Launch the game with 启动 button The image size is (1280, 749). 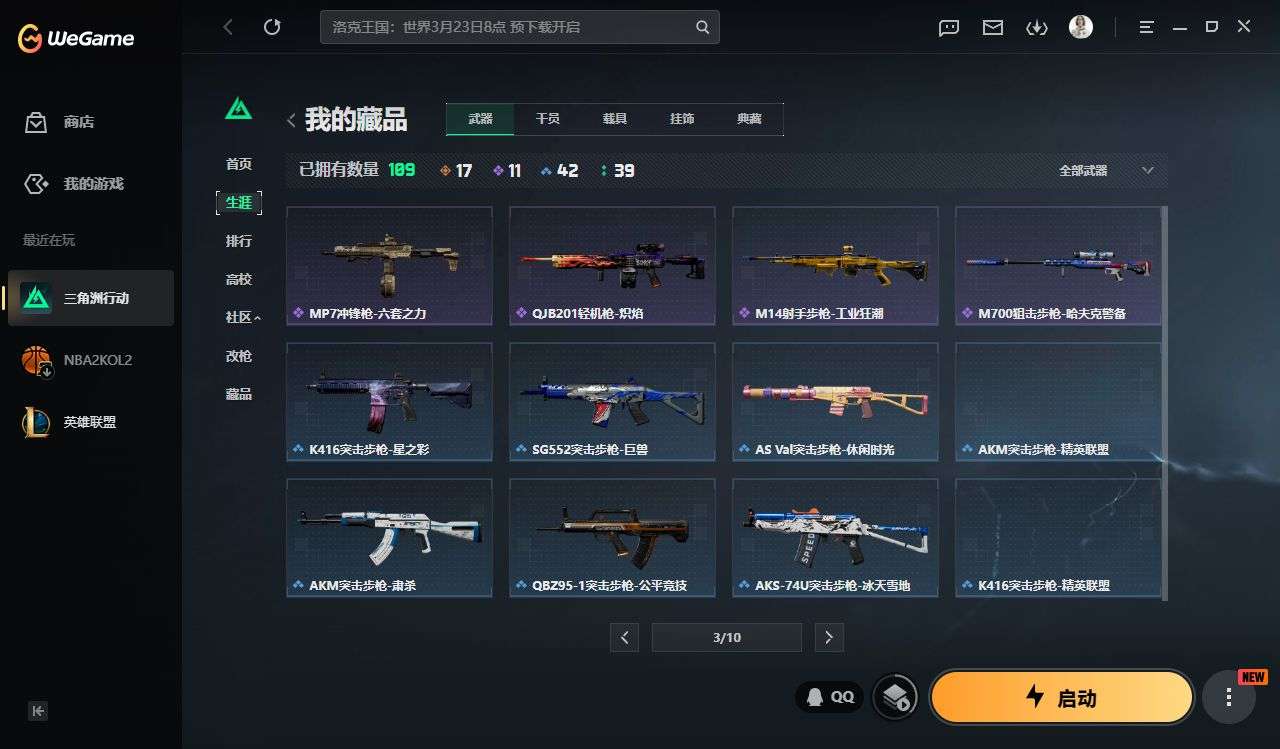click(x=1062, y=697)
